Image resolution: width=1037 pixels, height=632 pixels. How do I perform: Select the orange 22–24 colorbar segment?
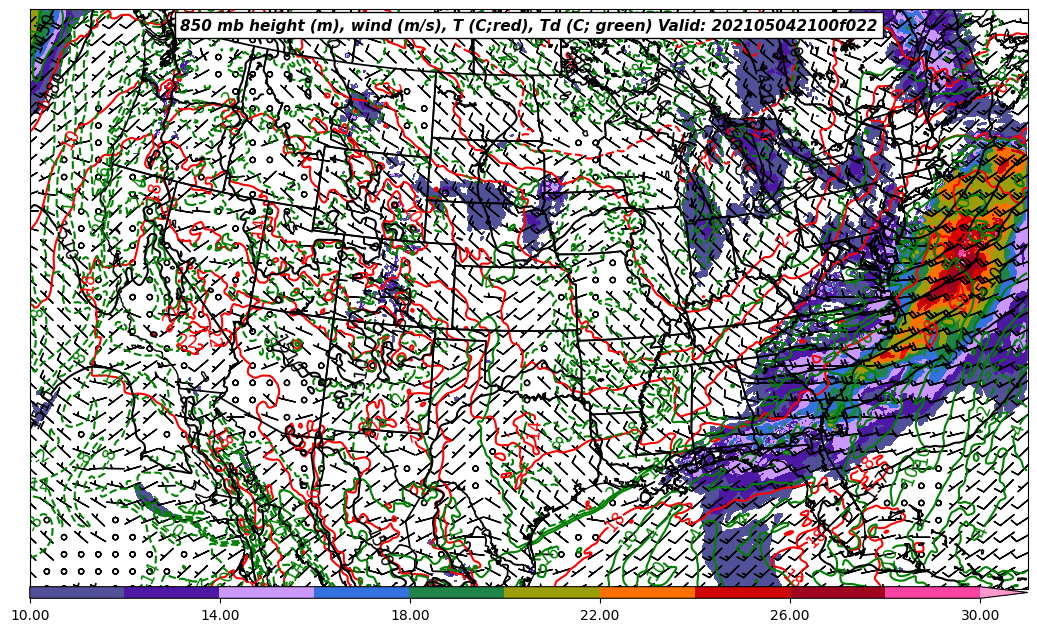tap(647, 592)
